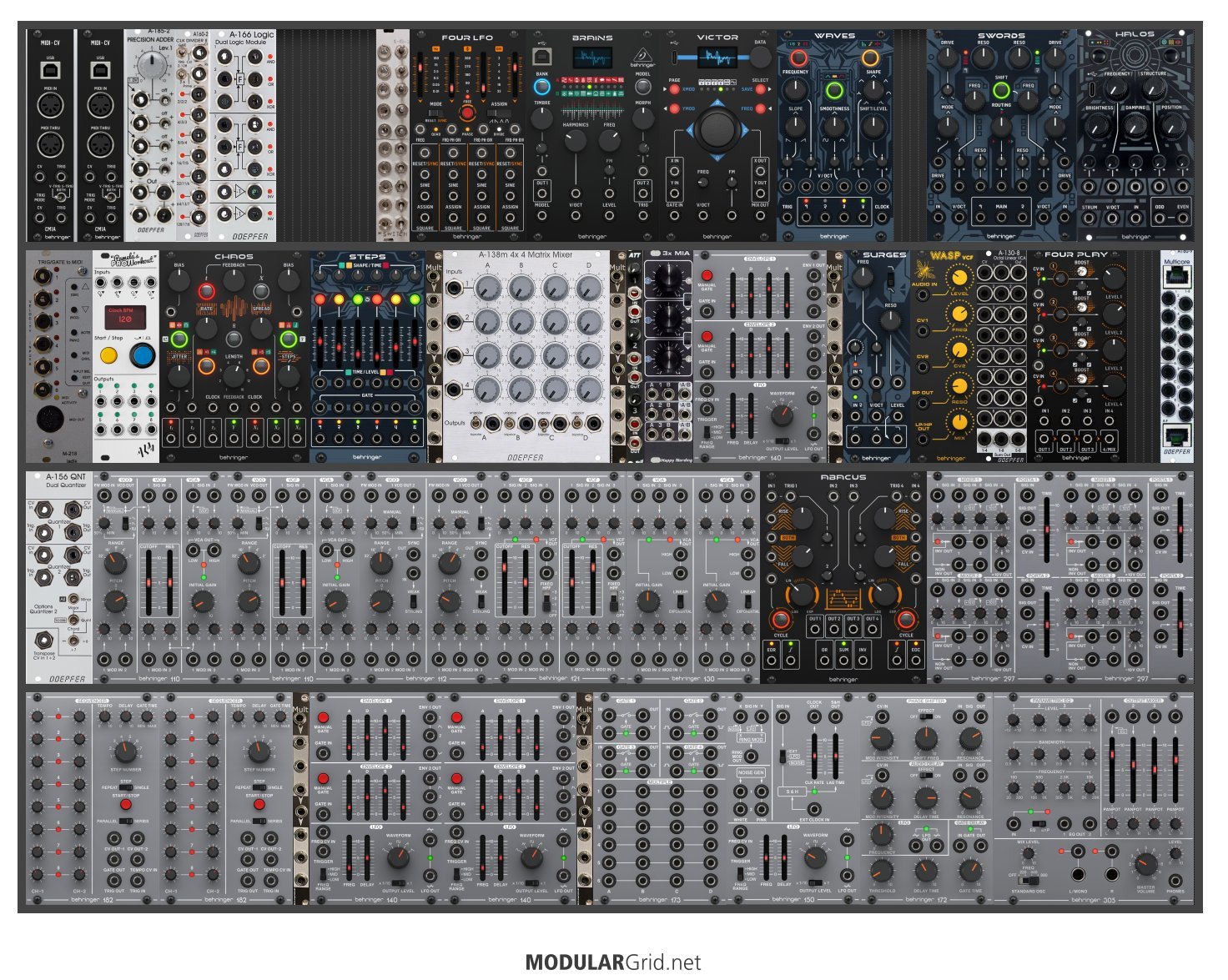Click the RESO knob on Surges

(891, 322)
